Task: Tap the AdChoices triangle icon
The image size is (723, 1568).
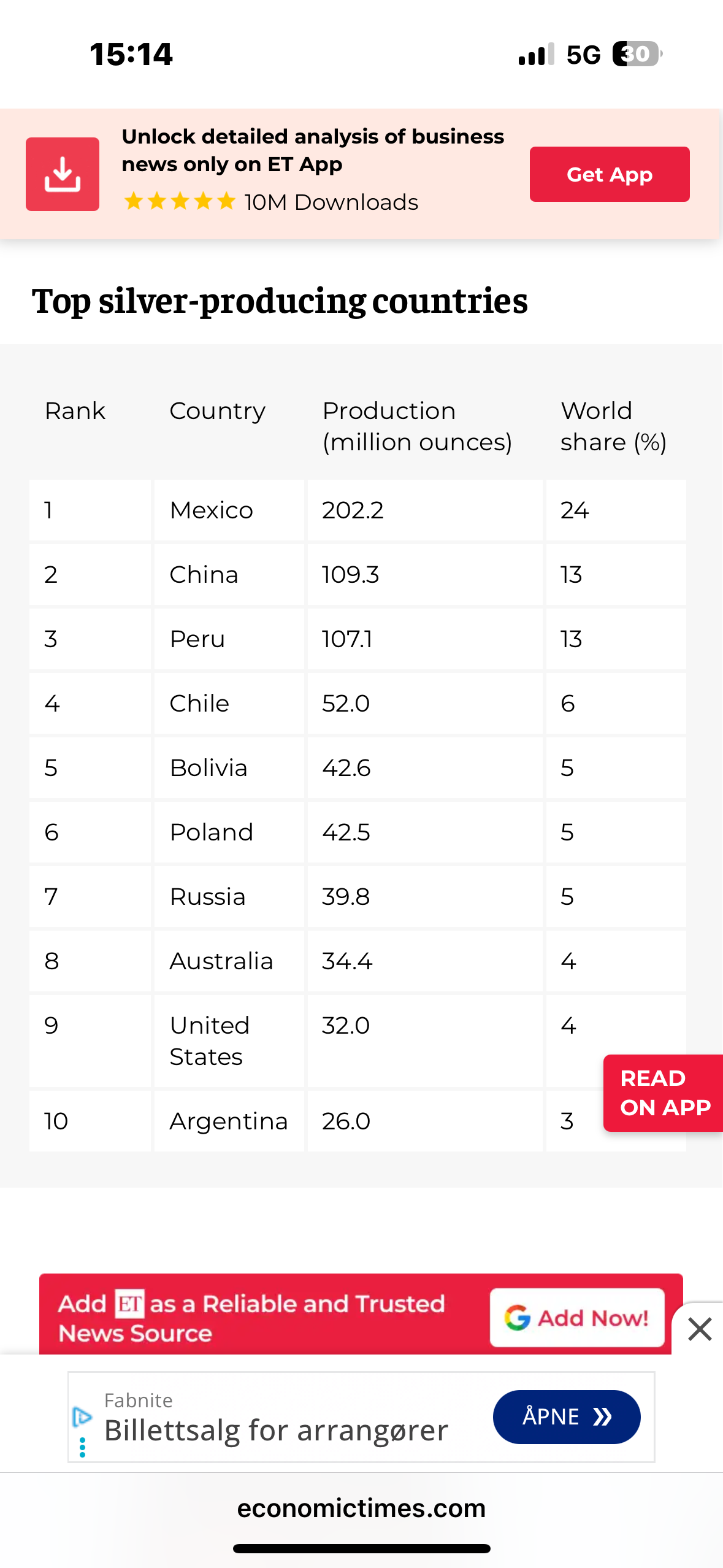Action: (x=82, y=1416)
